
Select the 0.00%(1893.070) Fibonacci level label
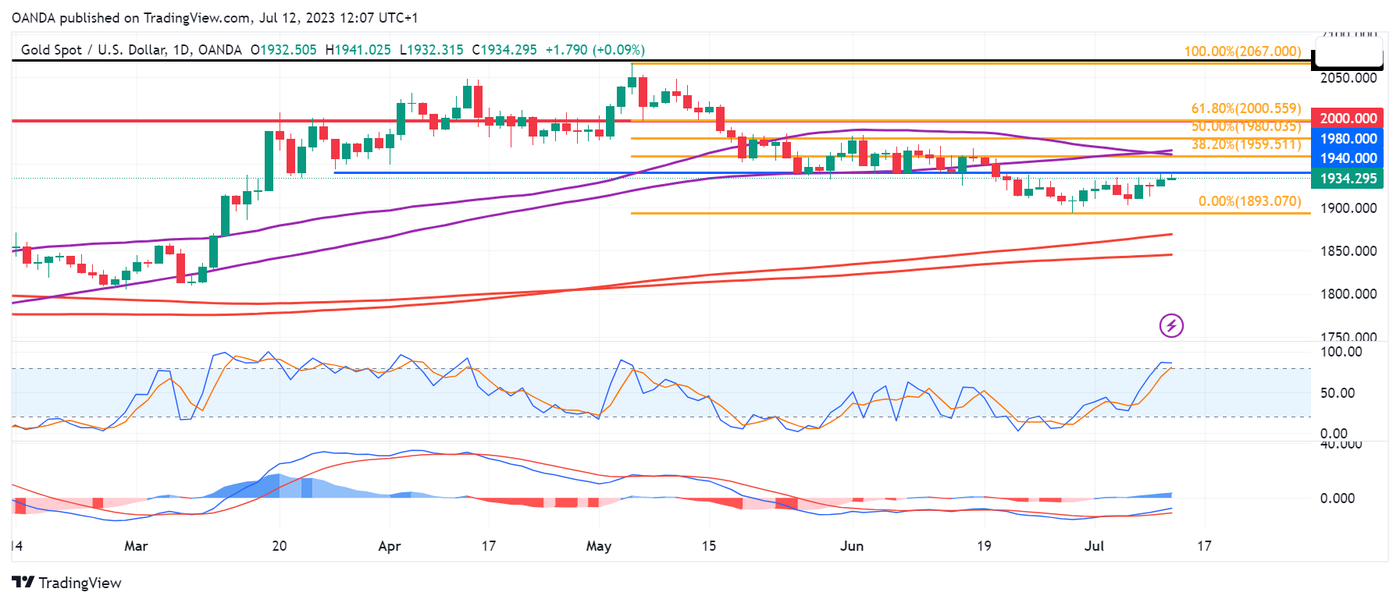click(x=1250, y=202)
